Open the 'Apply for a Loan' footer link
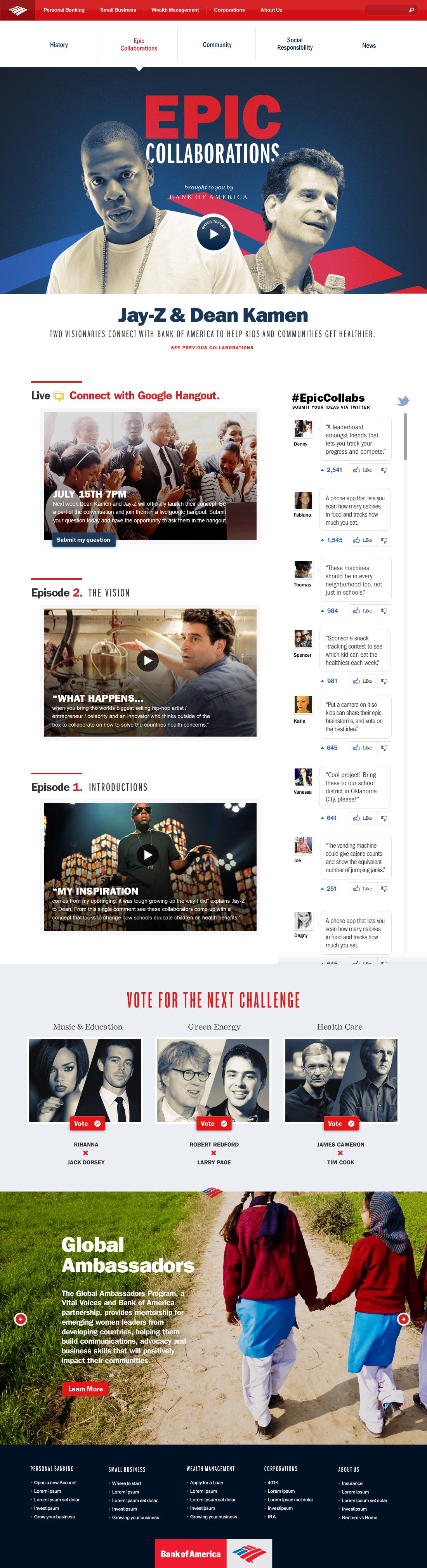The width and height of the screenshot is (427, 1568). [x=207, y=1482]
